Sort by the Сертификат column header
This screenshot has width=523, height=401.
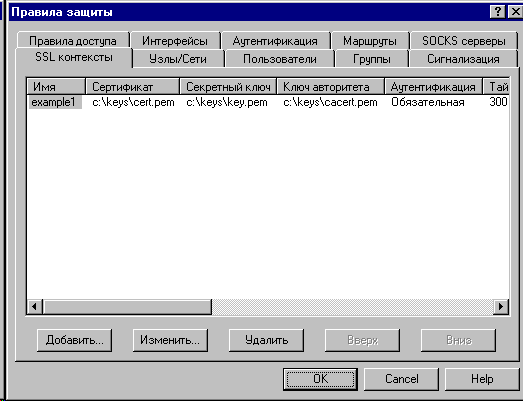coord(132,87)
